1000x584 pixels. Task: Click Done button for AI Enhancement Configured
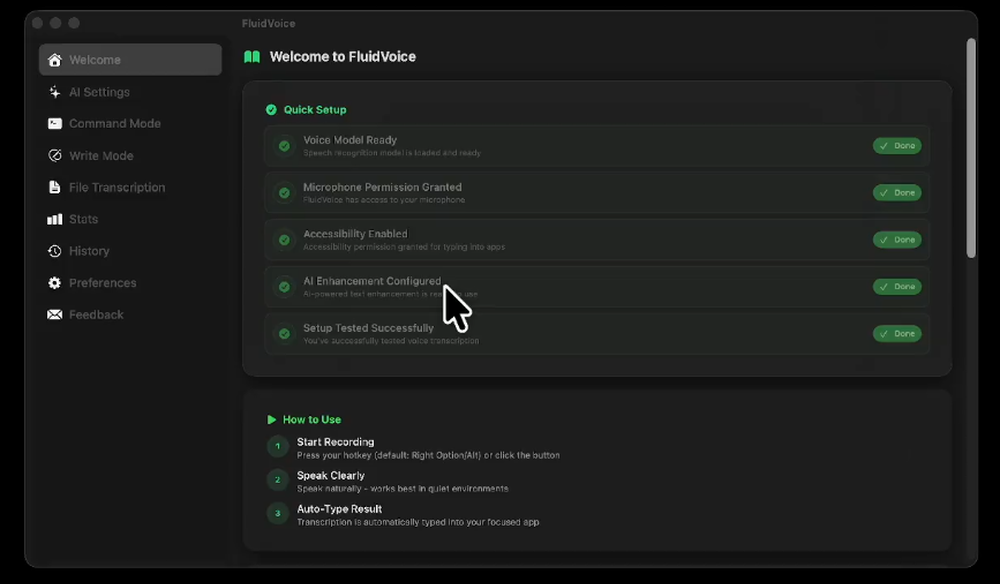pyautogui.click(x=897, y=287)
